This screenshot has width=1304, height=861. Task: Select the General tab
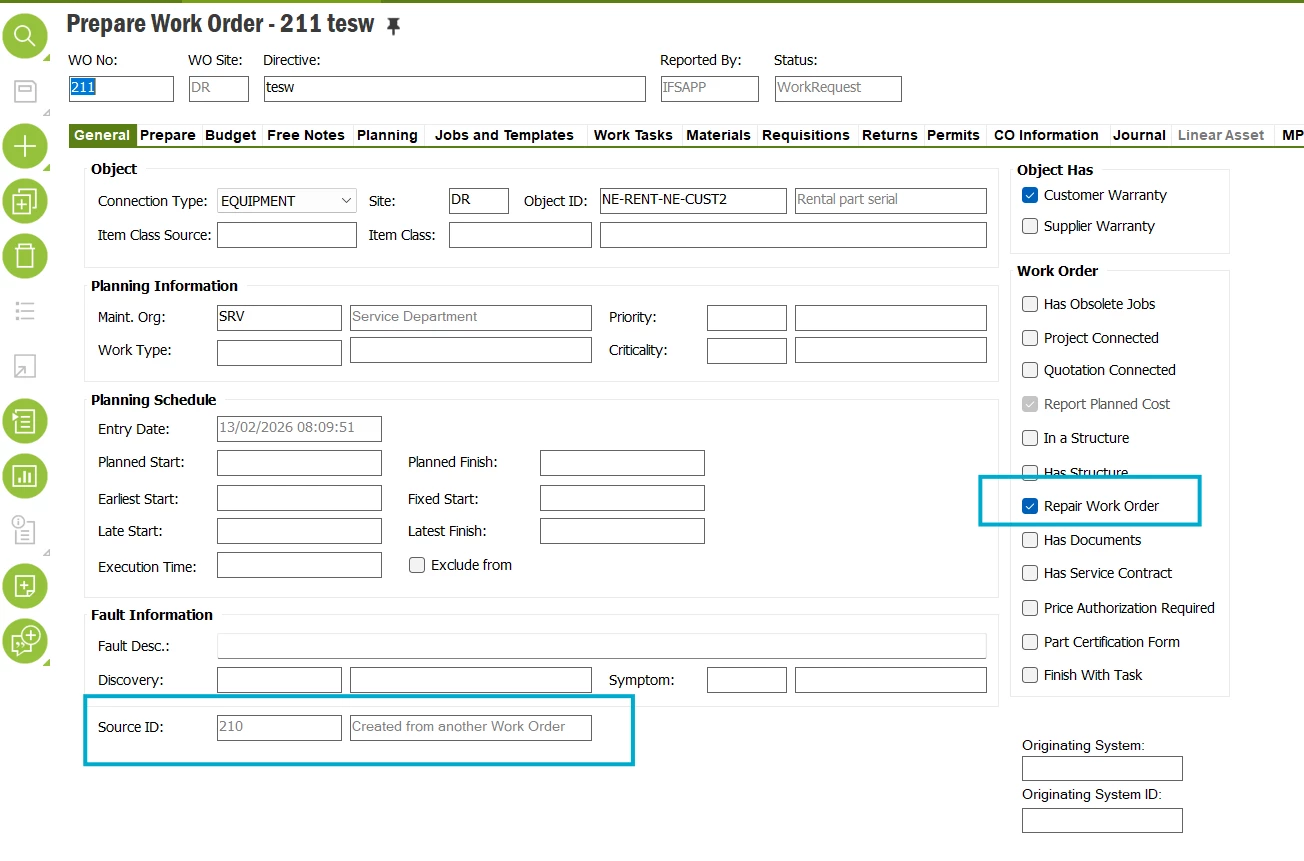pyautogui.click(x=102, y=135)
